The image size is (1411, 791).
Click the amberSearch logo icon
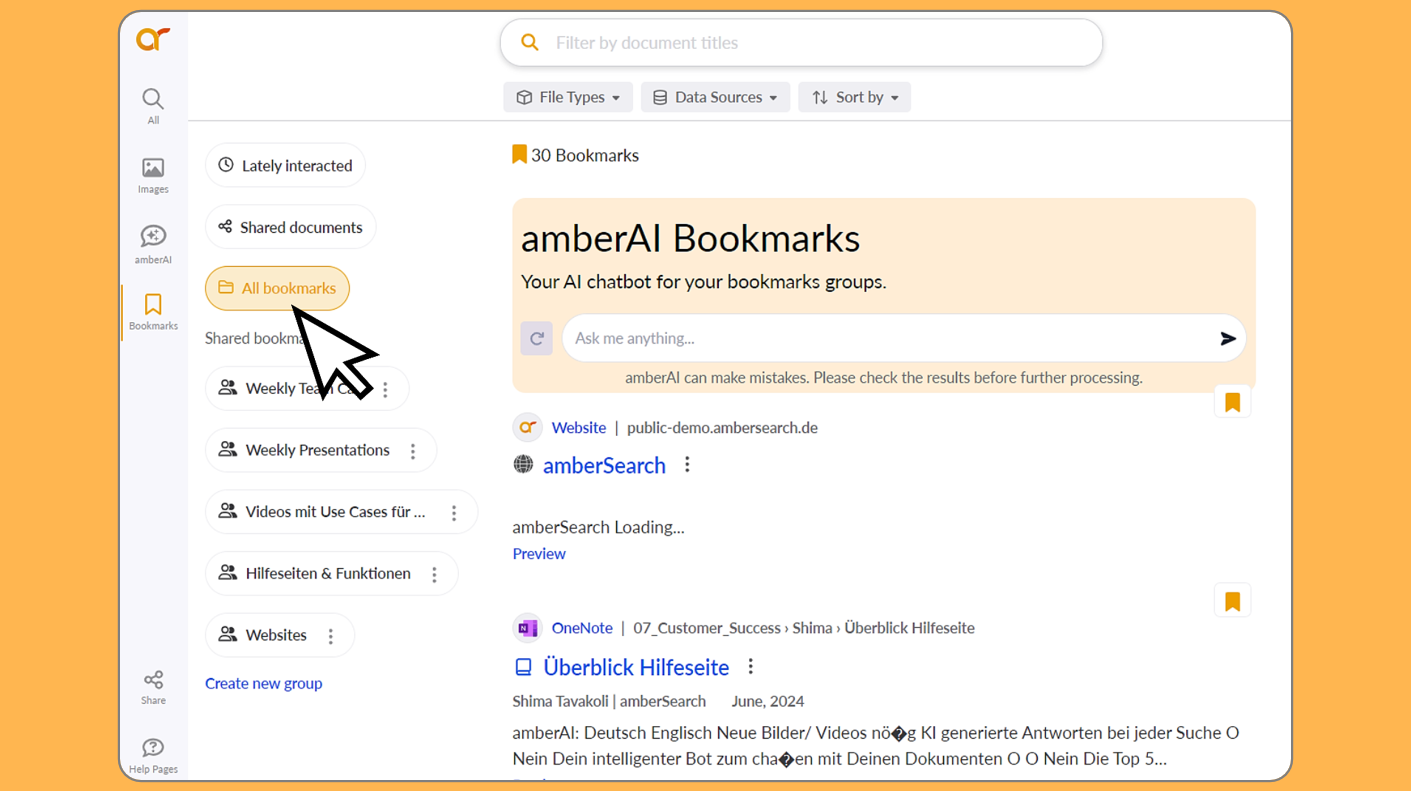tap(153, 39)
